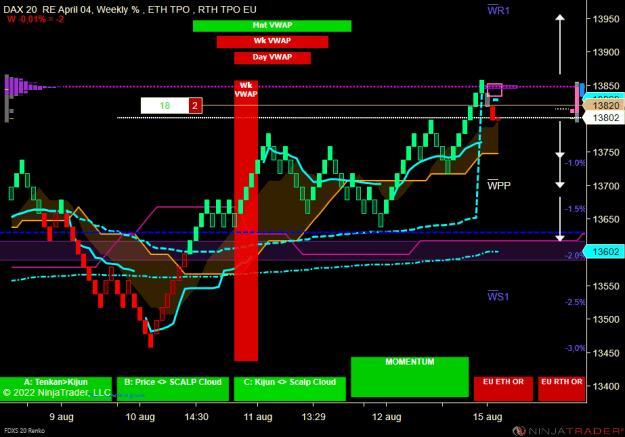Click the red 2 counter box
This screenshot has height=437, width=625.
pyautogui.click(x=195, y=106)
